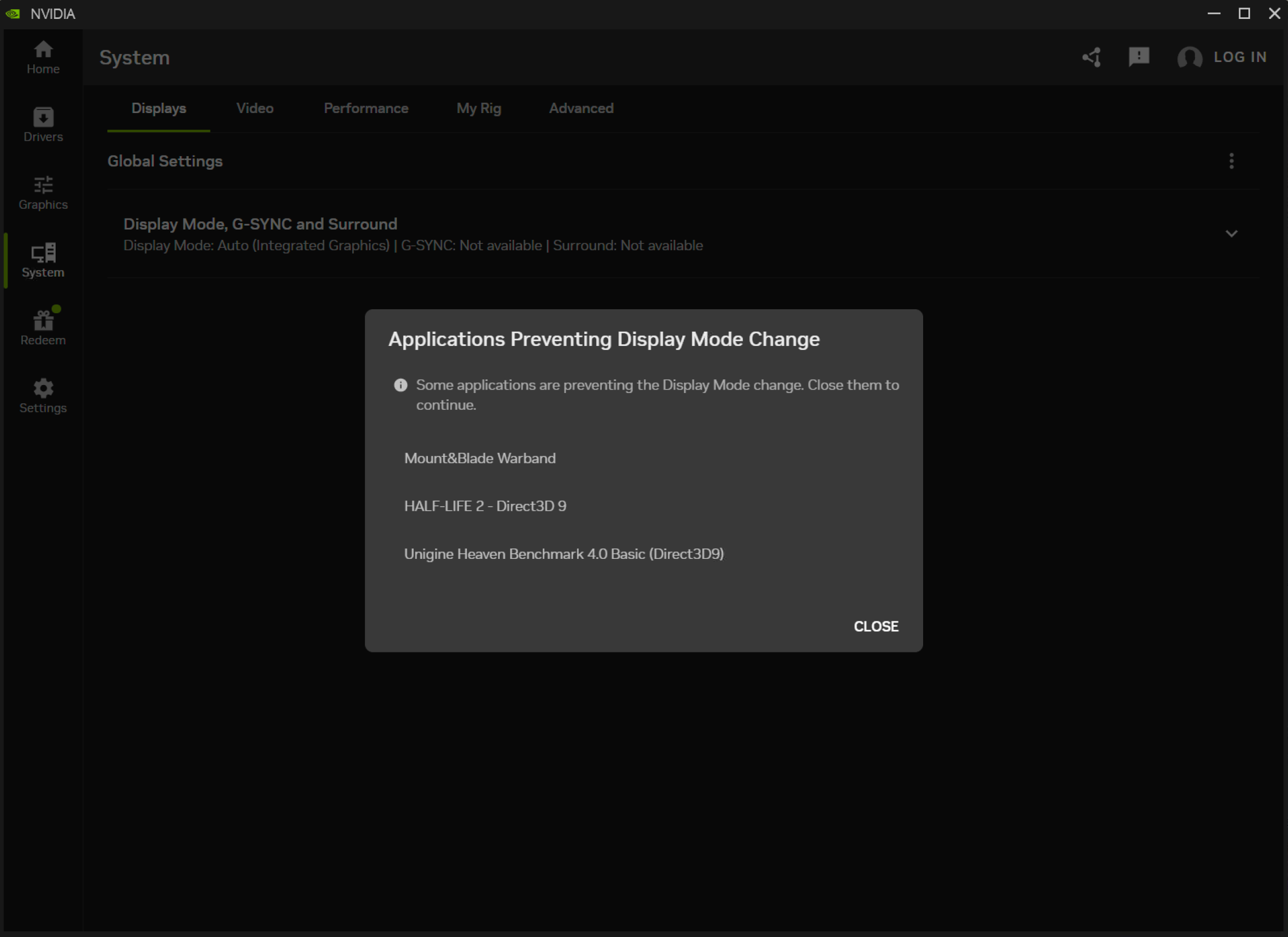The image size is (1288, 937).
Task: Click the share icon in the top bar
Action: 1091,57
